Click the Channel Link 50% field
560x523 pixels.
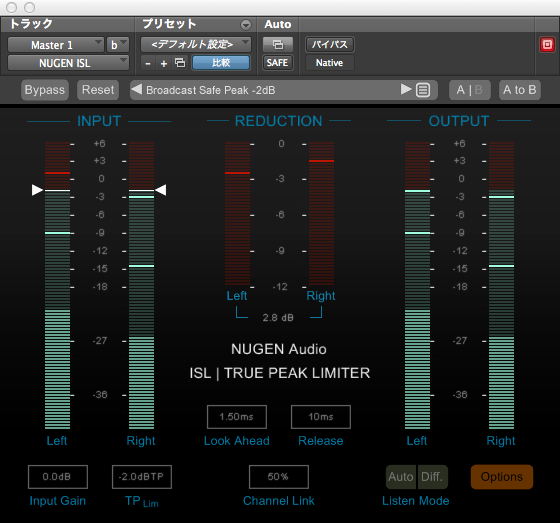click(279, 477)
